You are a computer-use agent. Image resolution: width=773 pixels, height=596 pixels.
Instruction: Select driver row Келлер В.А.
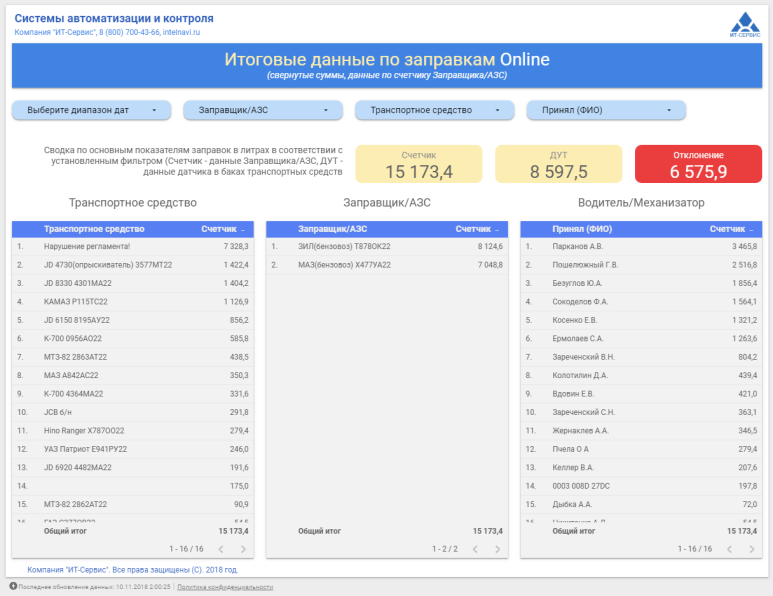pos(641,467)
